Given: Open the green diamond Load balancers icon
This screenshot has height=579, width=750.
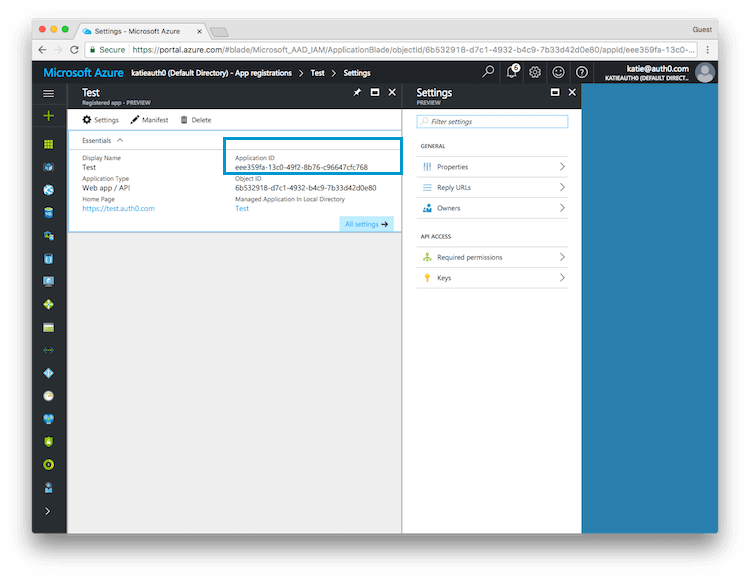Looking at the screenshot, I should pos(48,304).
